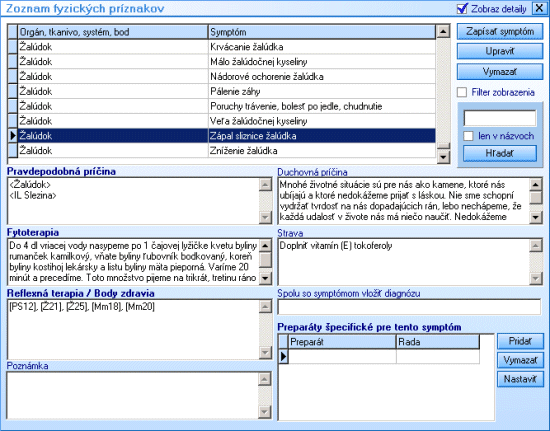Click inside the Reflexná terapia text box

tap(133, 330)
